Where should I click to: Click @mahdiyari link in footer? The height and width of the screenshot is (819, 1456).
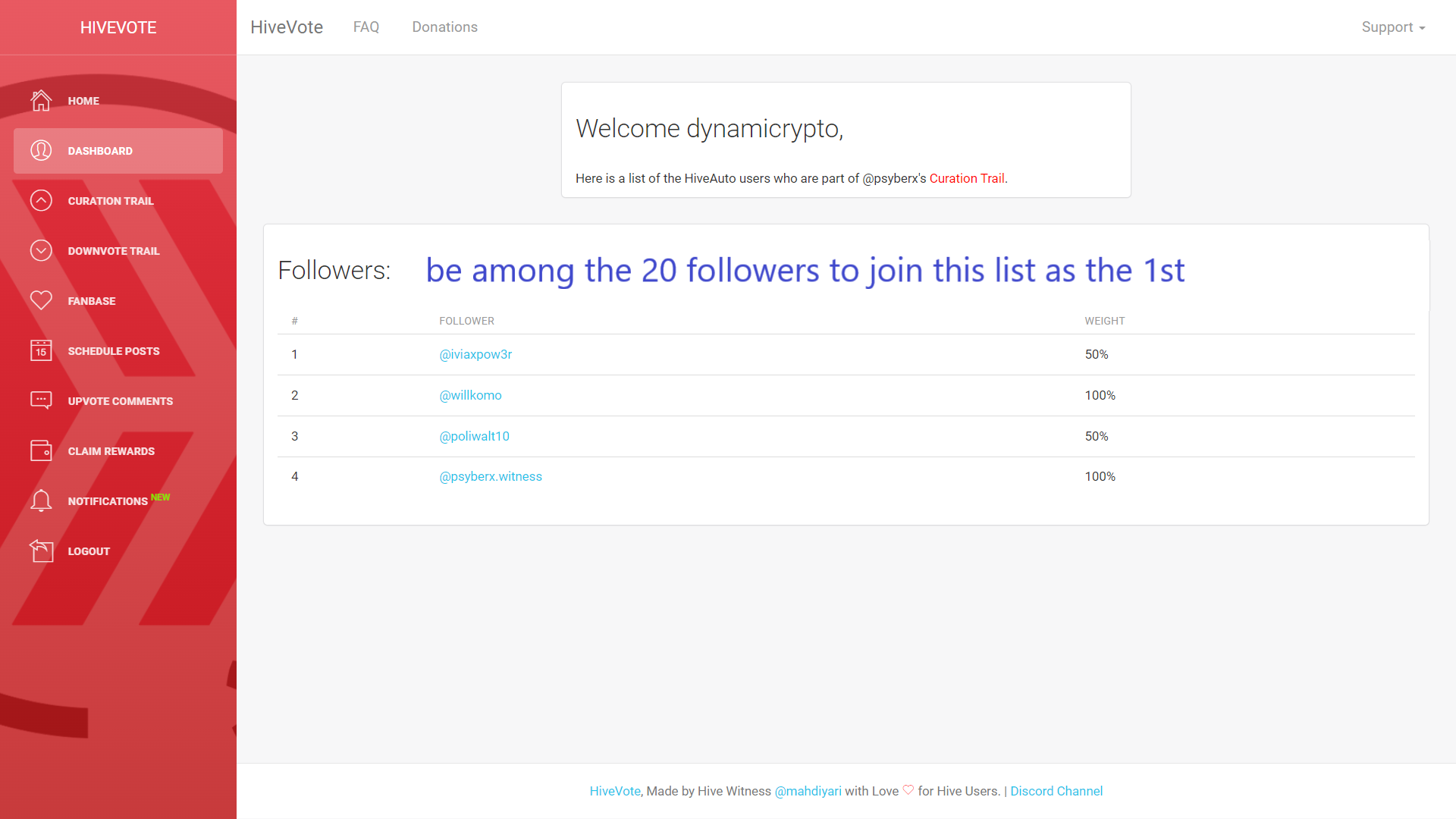pos(808,791)
